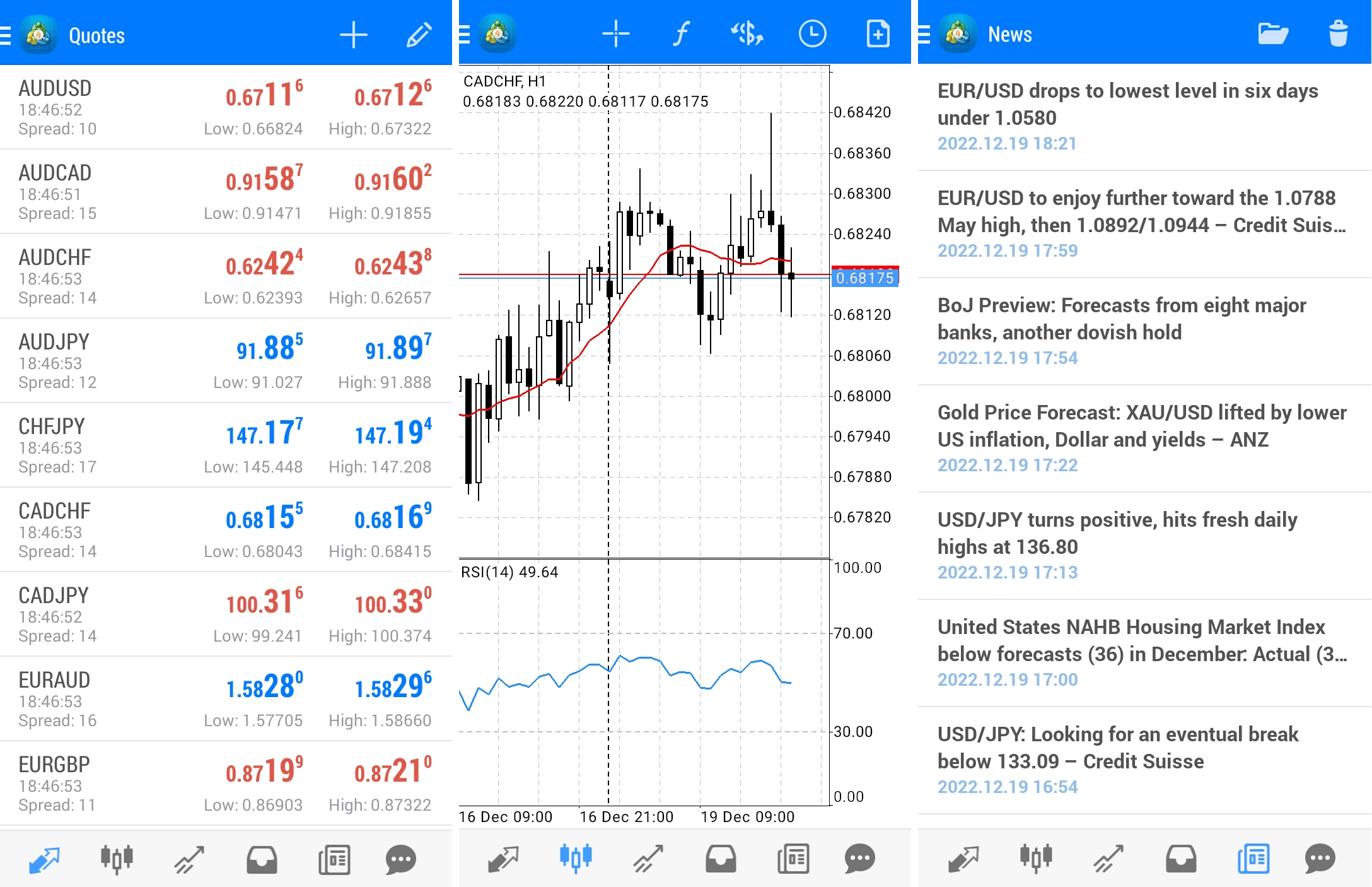The width and height of the screenshot is (1372, 887).
Task: Select active News tab in News panel bottom bar
Action: tap(1253, 859)
